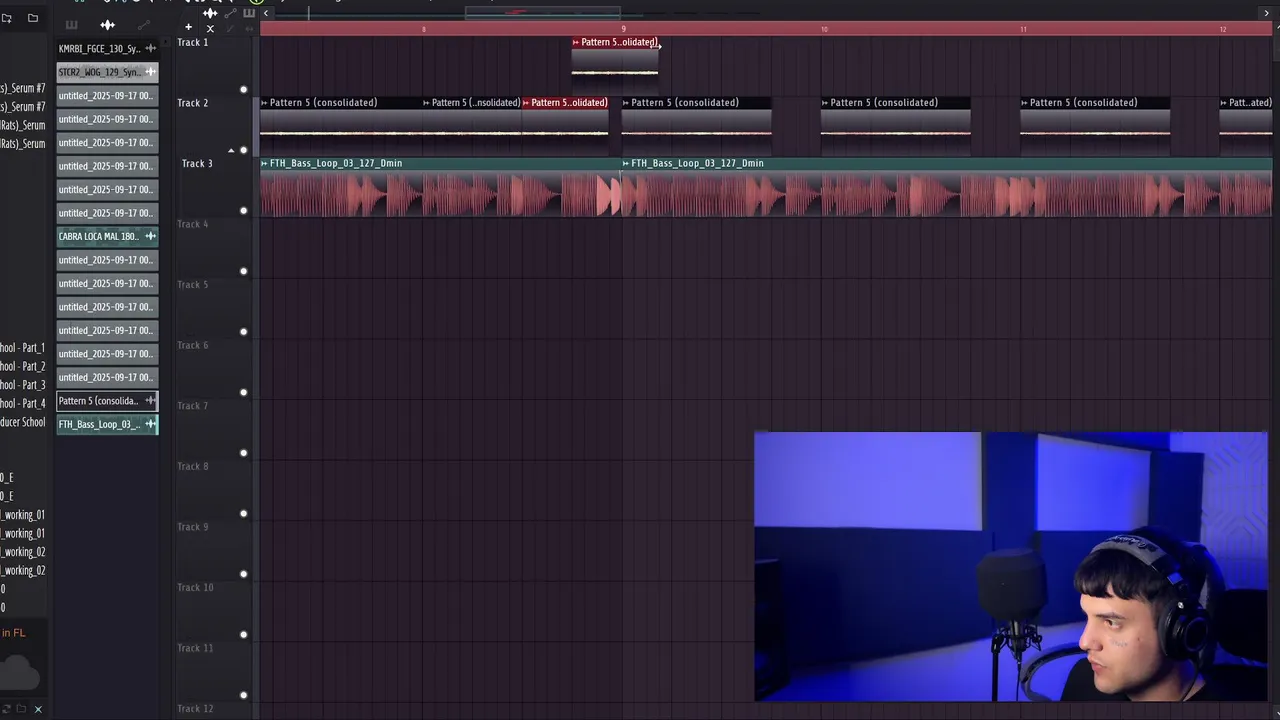Select Track 12 header label

pyautogui.click(x=195, y=708)
